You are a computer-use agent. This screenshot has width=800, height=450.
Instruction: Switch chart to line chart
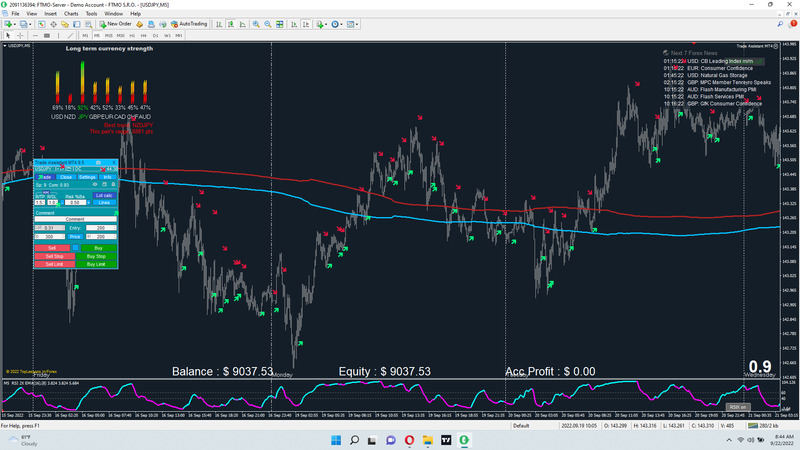[x=242, y=24]
